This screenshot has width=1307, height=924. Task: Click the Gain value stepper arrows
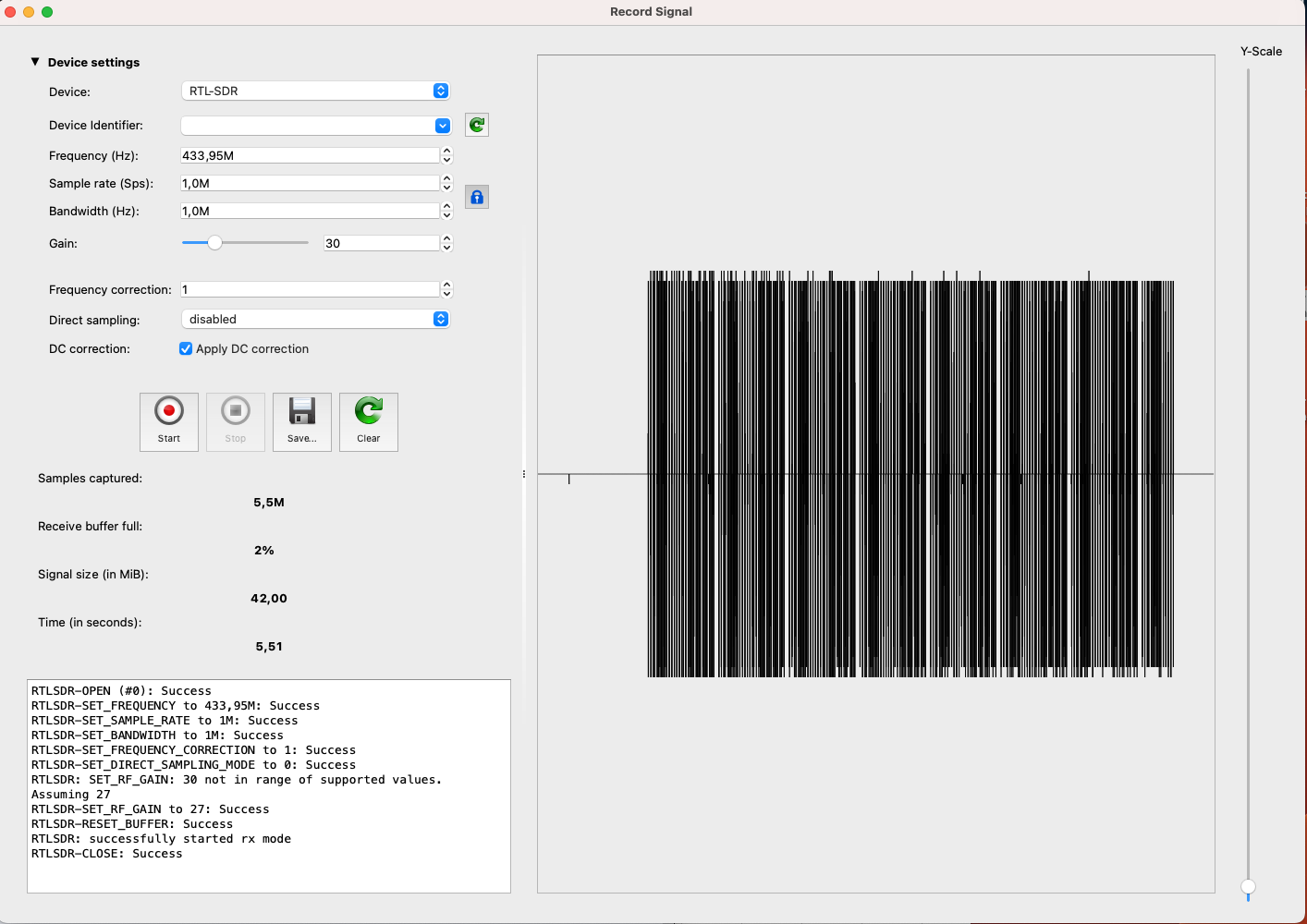tap(447, 243)
